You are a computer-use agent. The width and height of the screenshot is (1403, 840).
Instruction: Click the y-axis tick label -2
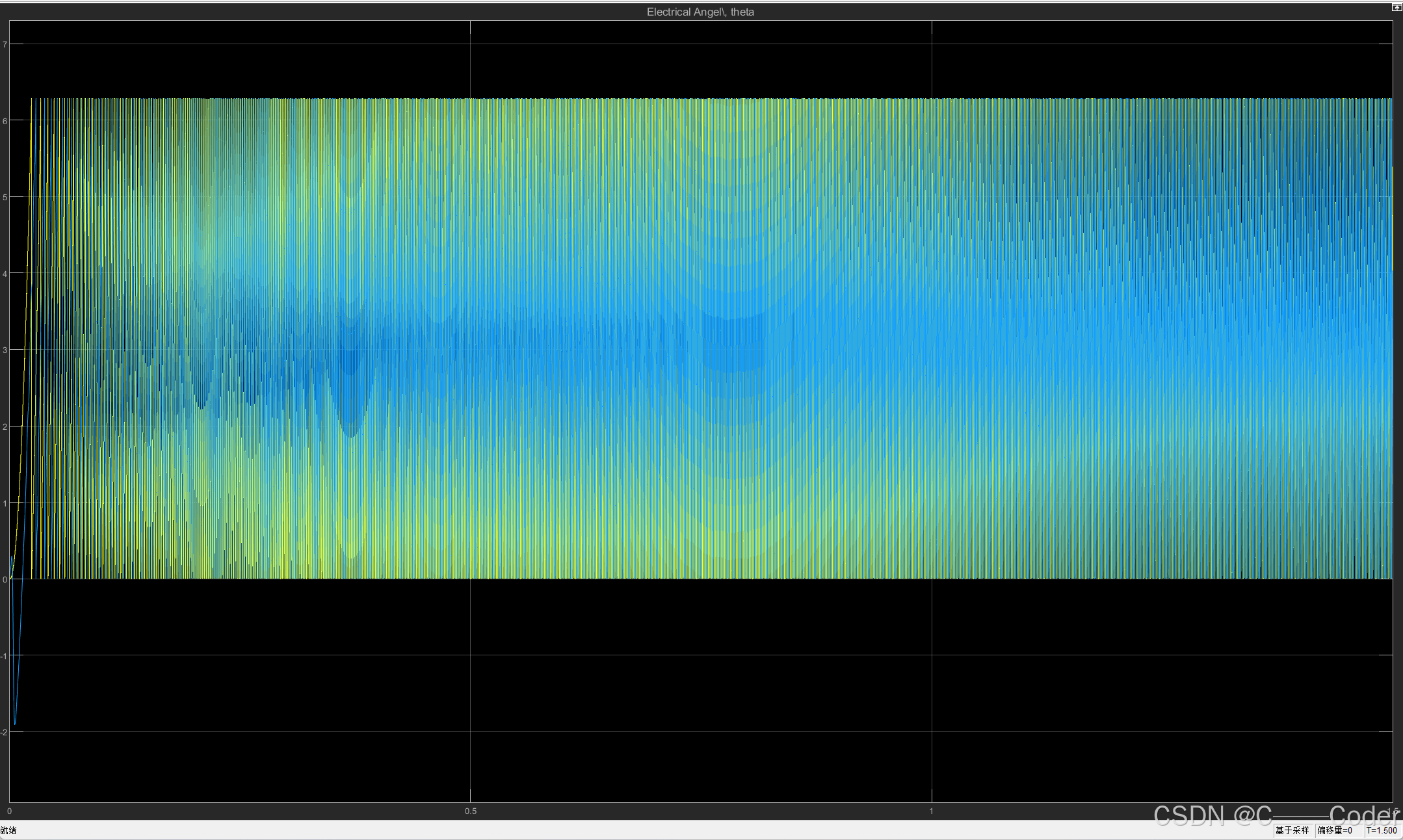[x=4, y=732]
